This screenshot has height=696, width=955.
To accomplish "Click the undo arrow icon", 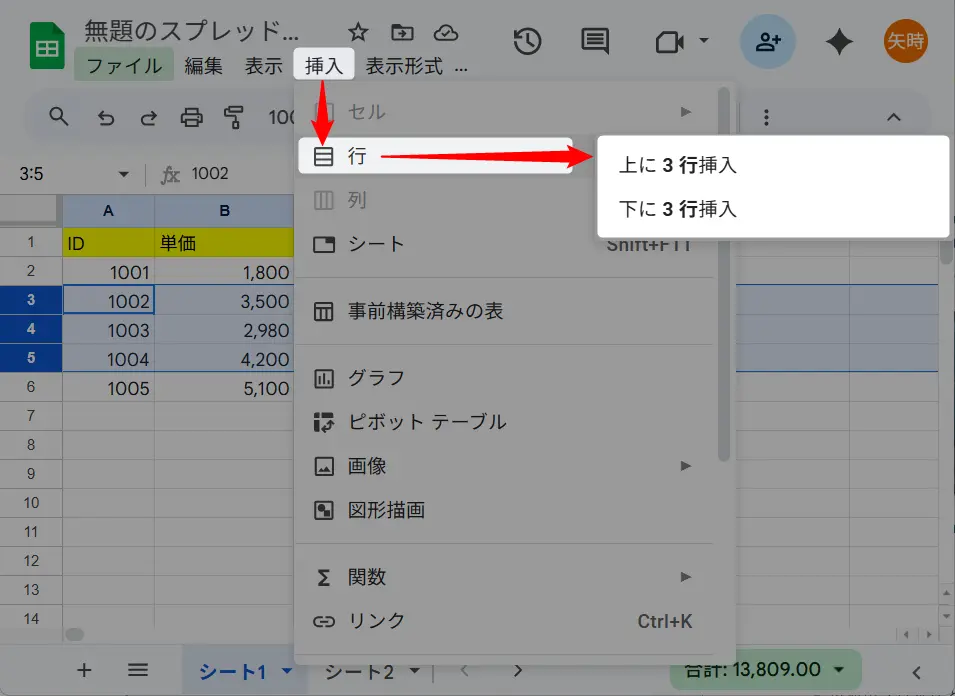I will tap(106, 118).
